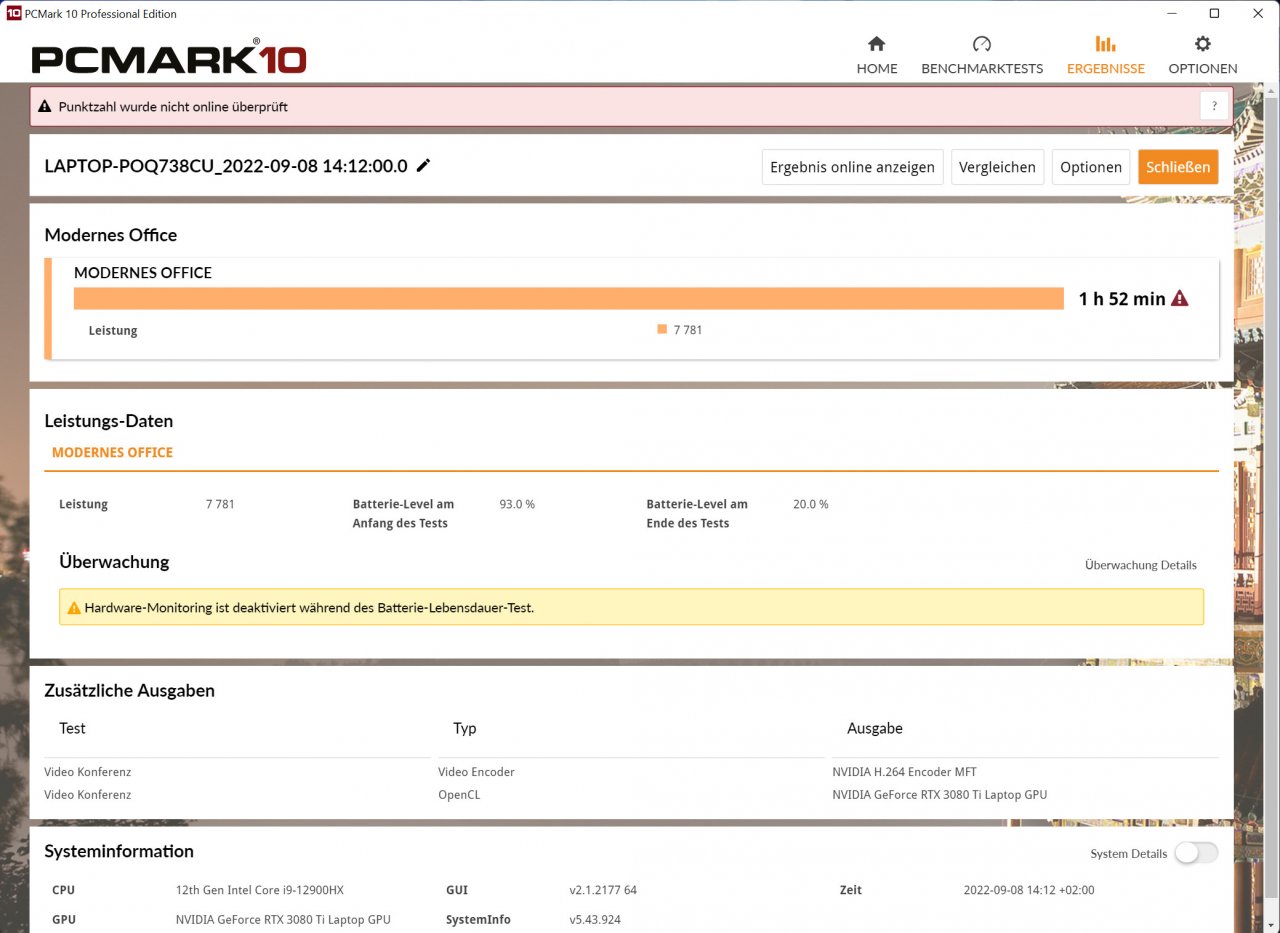Select the Ergebnisse bar chart icon
1280x933 pixels.
(x=1105, y=44)
